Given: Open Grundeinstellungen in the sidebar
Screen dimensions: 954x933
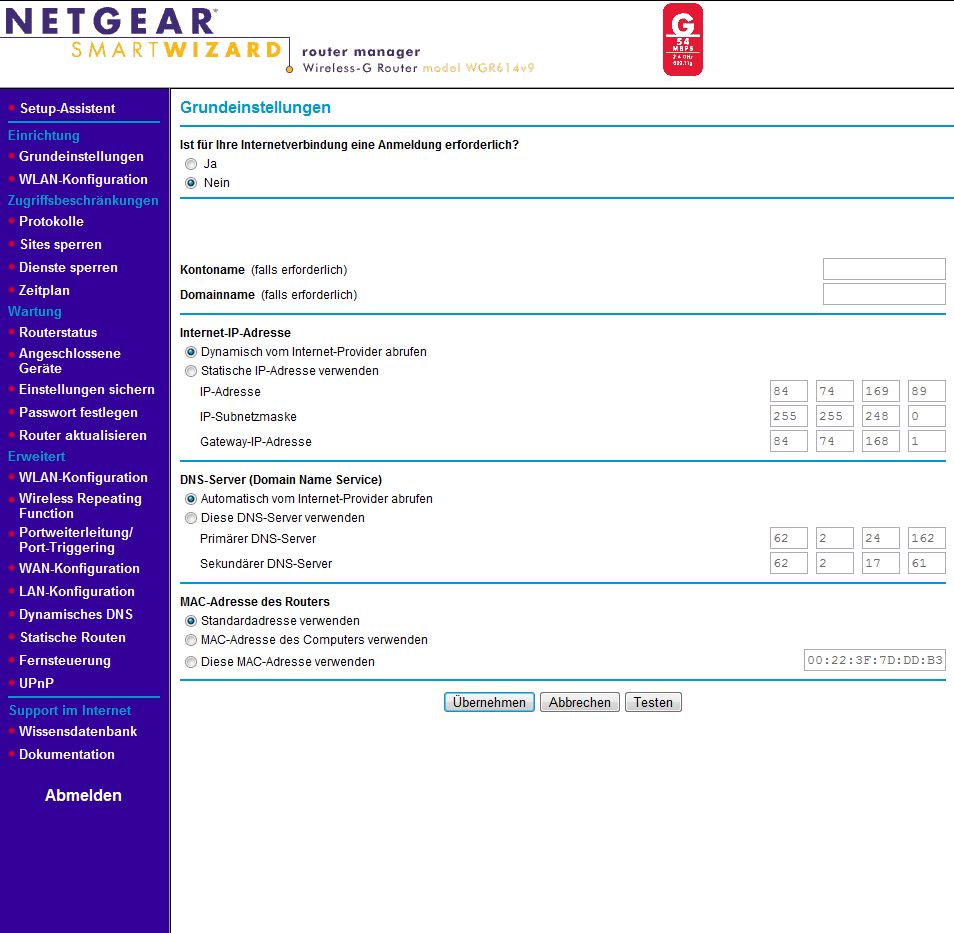Looking at the screenshot, I should 81,156.
